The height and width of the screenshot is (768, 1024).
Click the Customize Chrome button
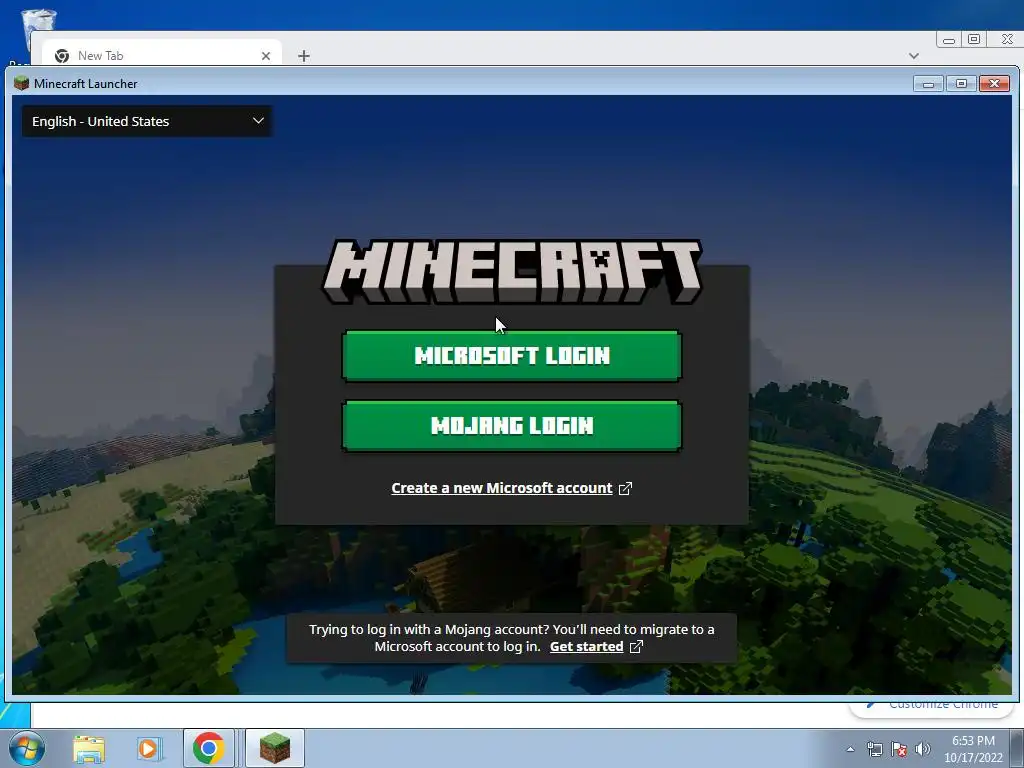[x=932, y=706]
